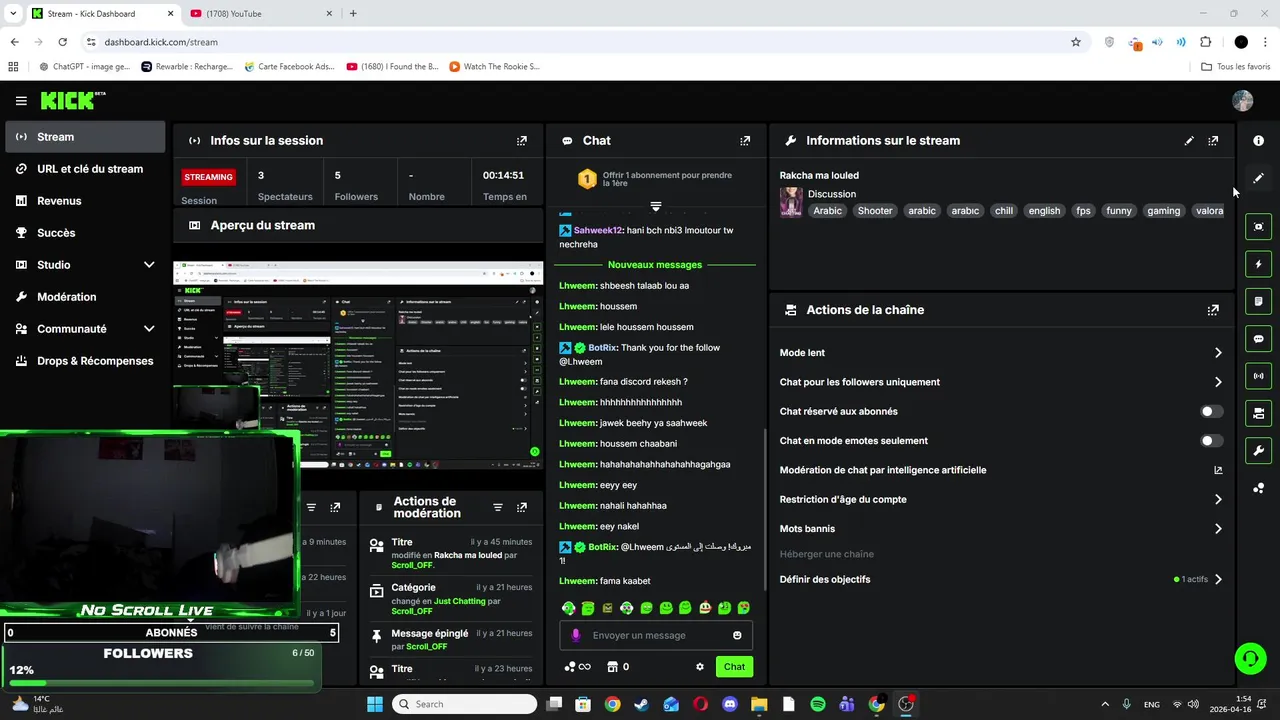Open URL et clé du stream
Screen dimensions: 1280x720
coord(85,169)
